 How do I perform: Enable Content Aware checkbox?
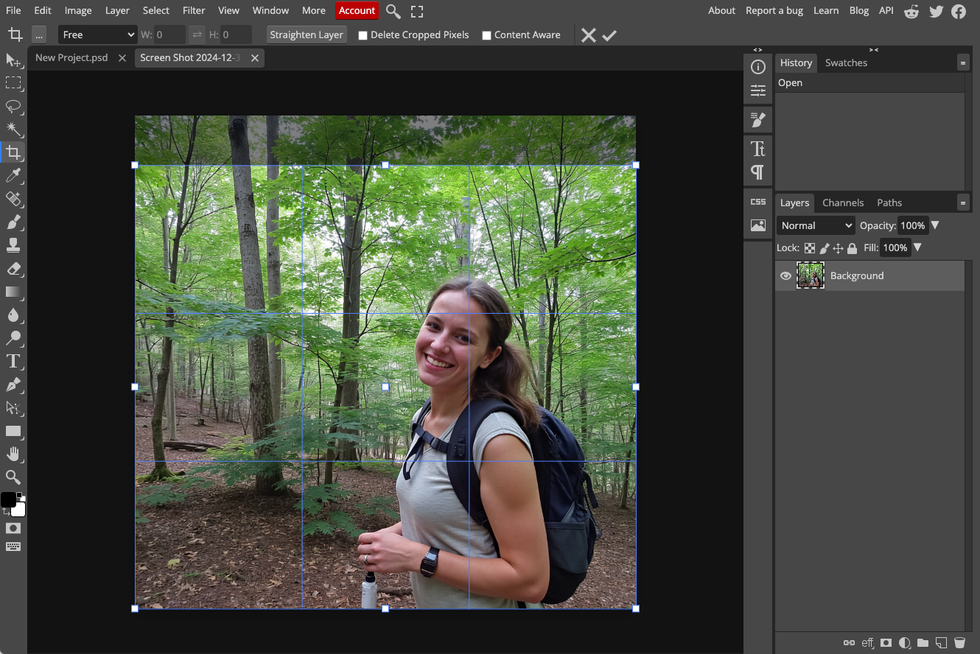coord(487,35)
